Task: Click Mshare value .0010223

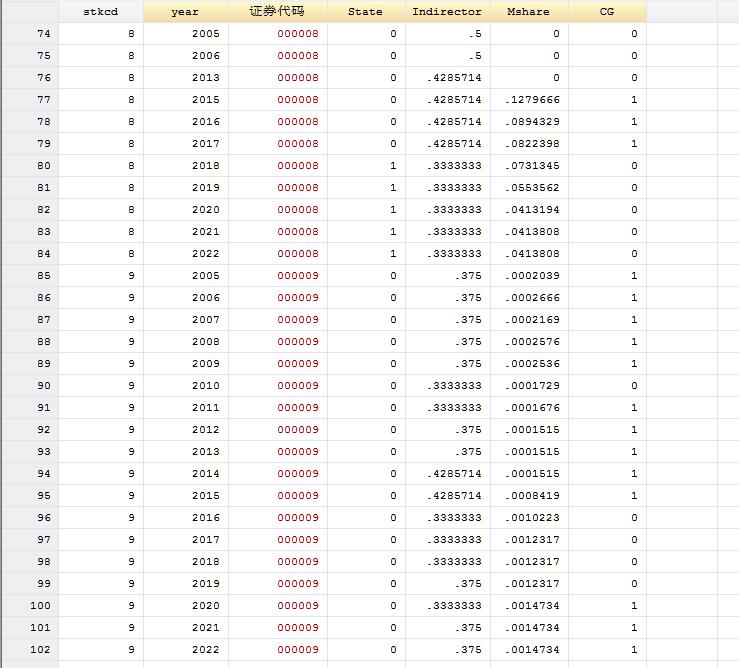Action: (x=529, y=518)
